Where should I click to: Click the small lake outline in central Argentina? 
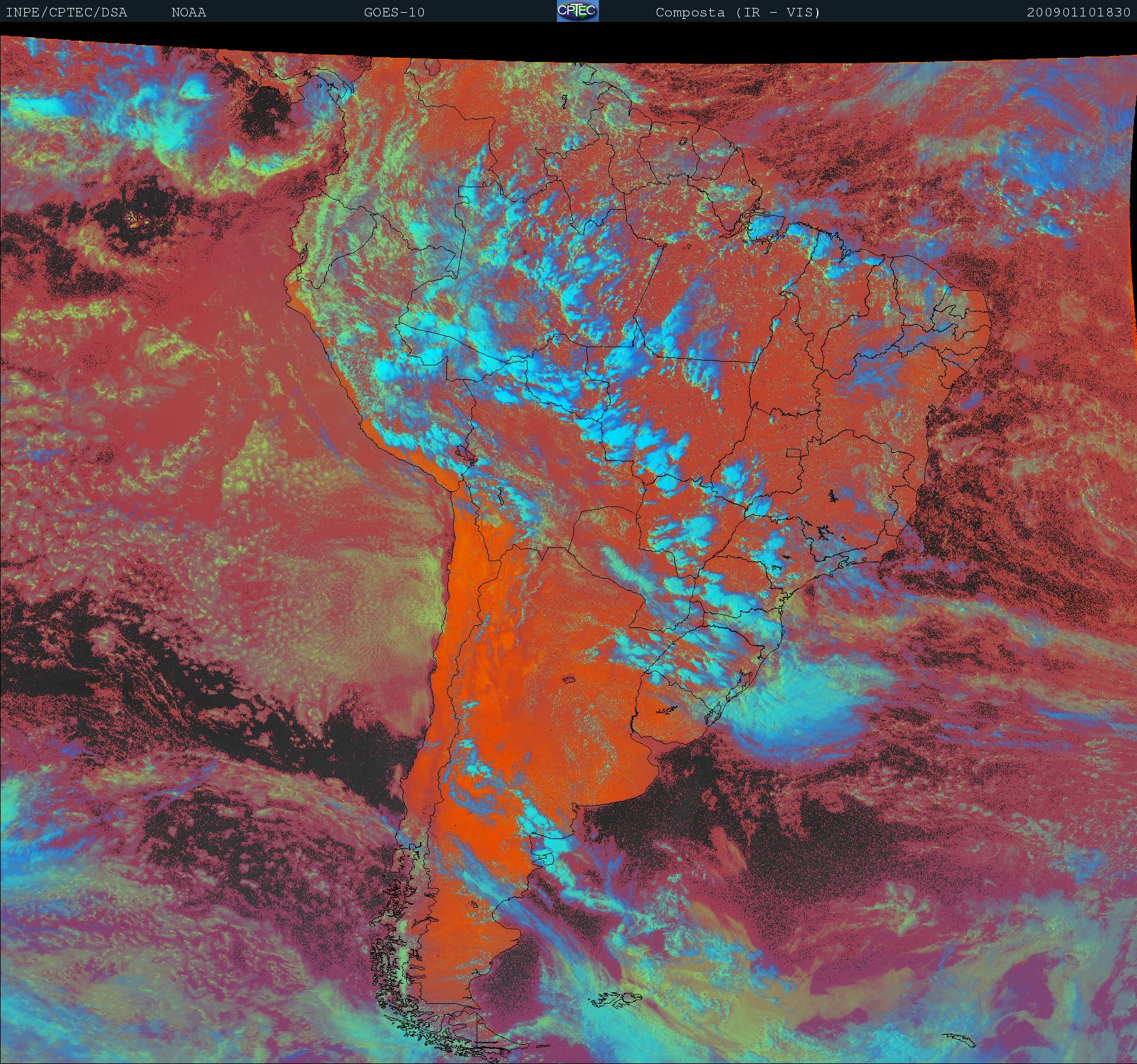[x=569, y=680]
